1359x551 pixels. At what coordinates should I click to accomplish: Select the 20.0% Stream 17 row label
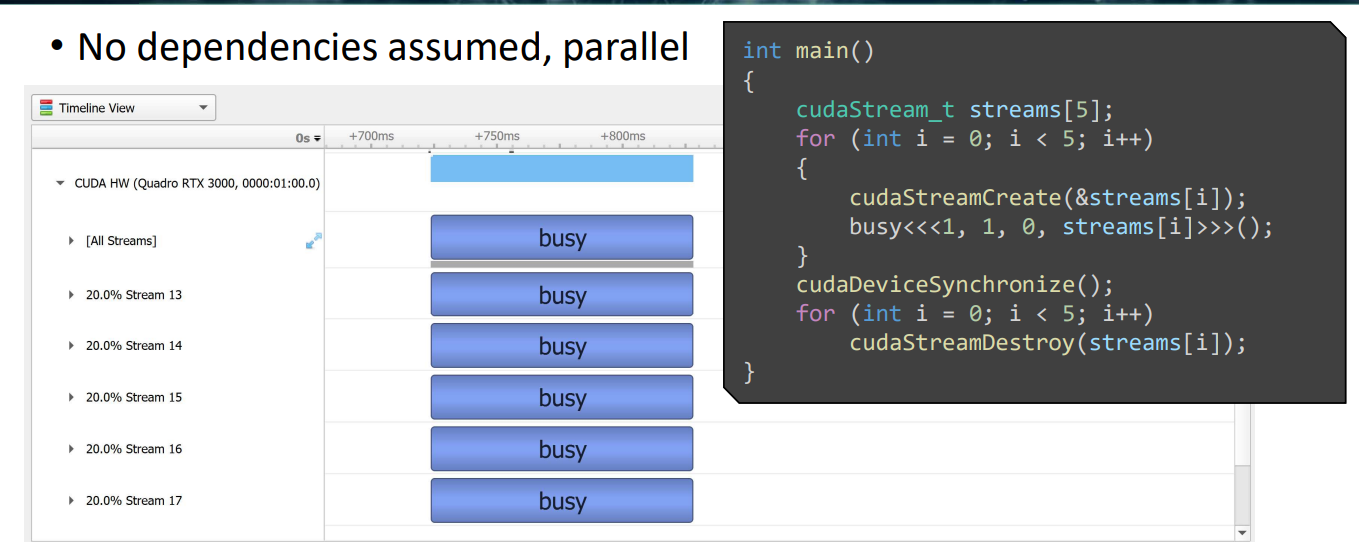pos(134,501)
